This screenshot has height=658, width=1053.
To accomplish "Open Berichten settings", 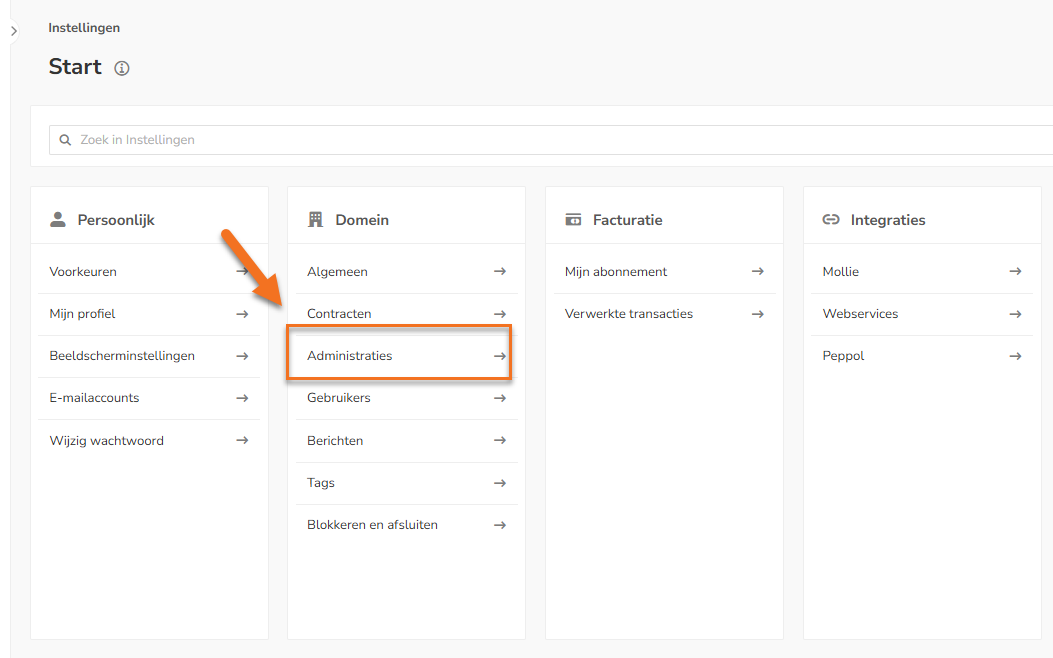I will pyautogui.click(x=406, y=440).
